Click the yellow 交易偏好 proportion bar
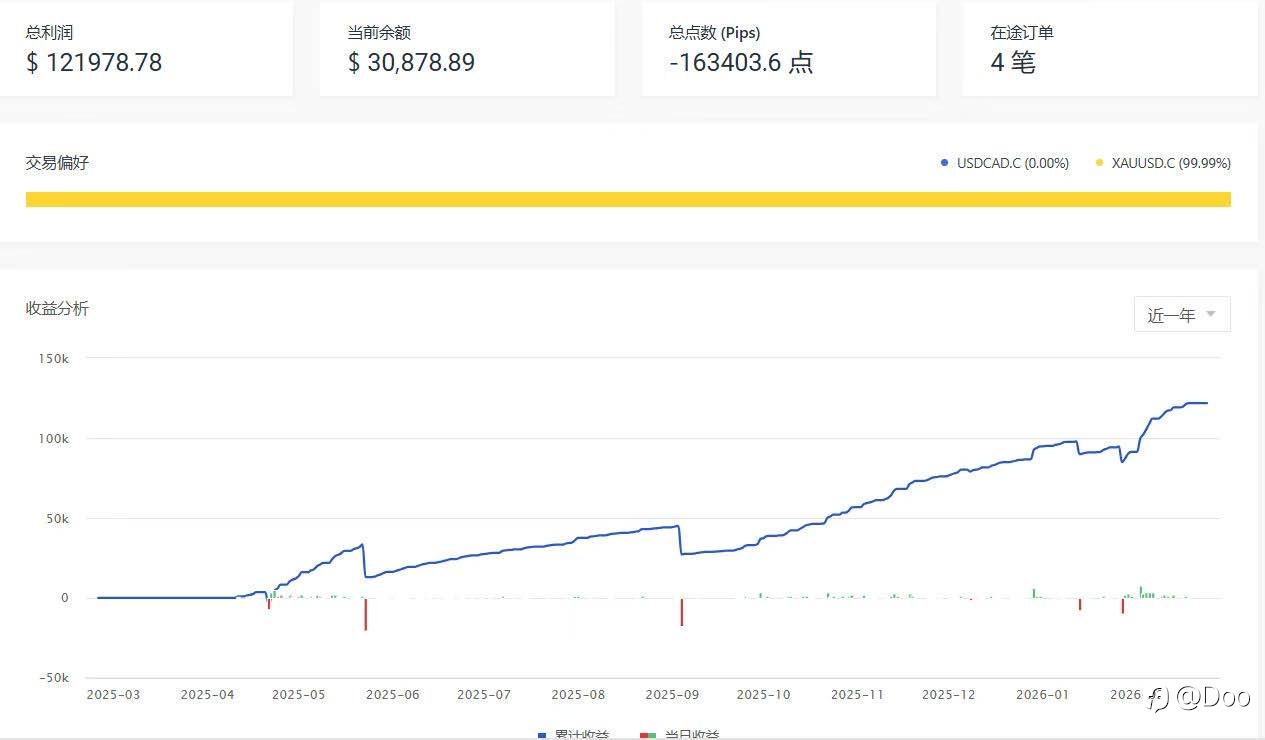The width and height of the screenshot is (1265, 740). (628, 200)
